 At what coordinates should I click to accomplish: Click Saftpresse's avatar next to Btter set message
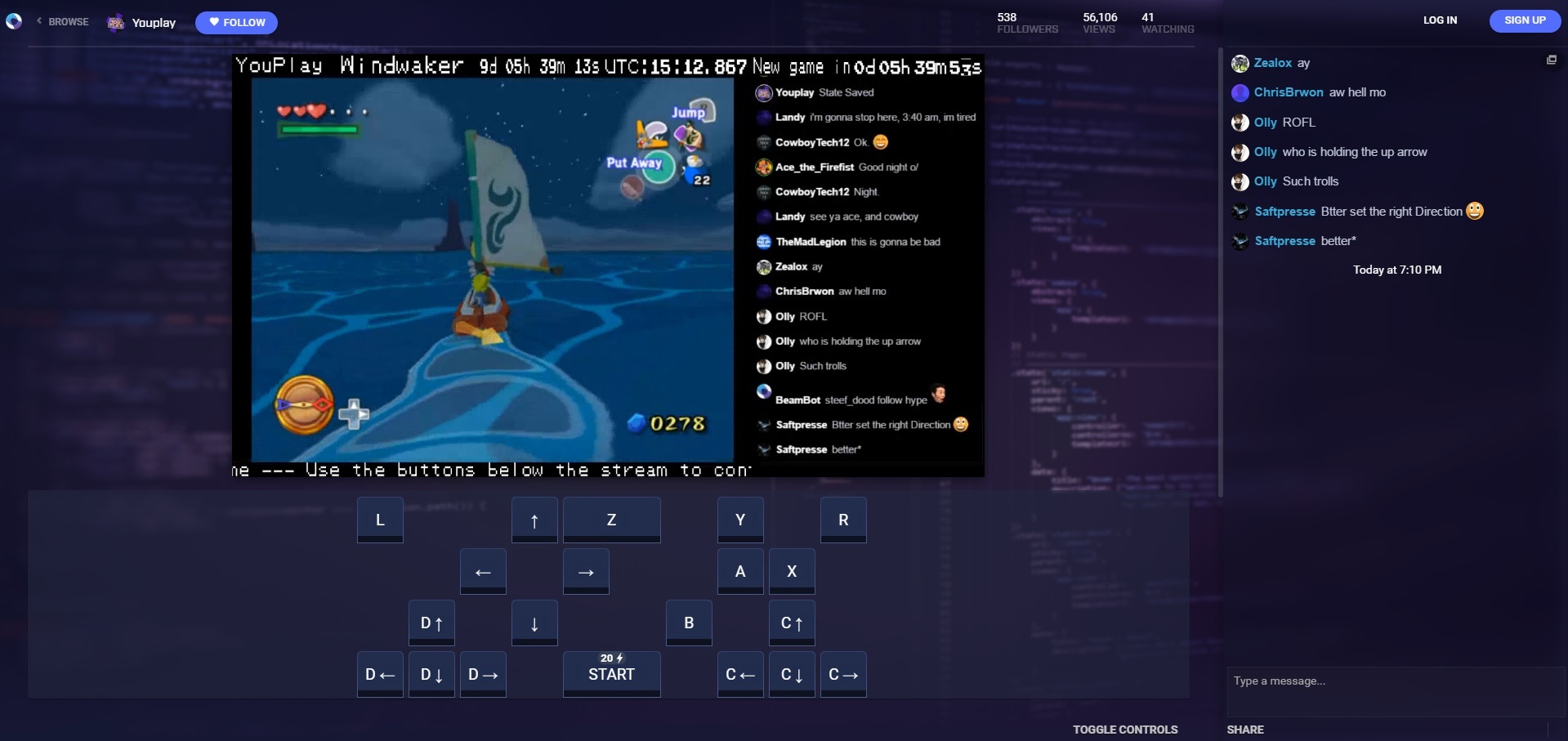coord(1240,212)
